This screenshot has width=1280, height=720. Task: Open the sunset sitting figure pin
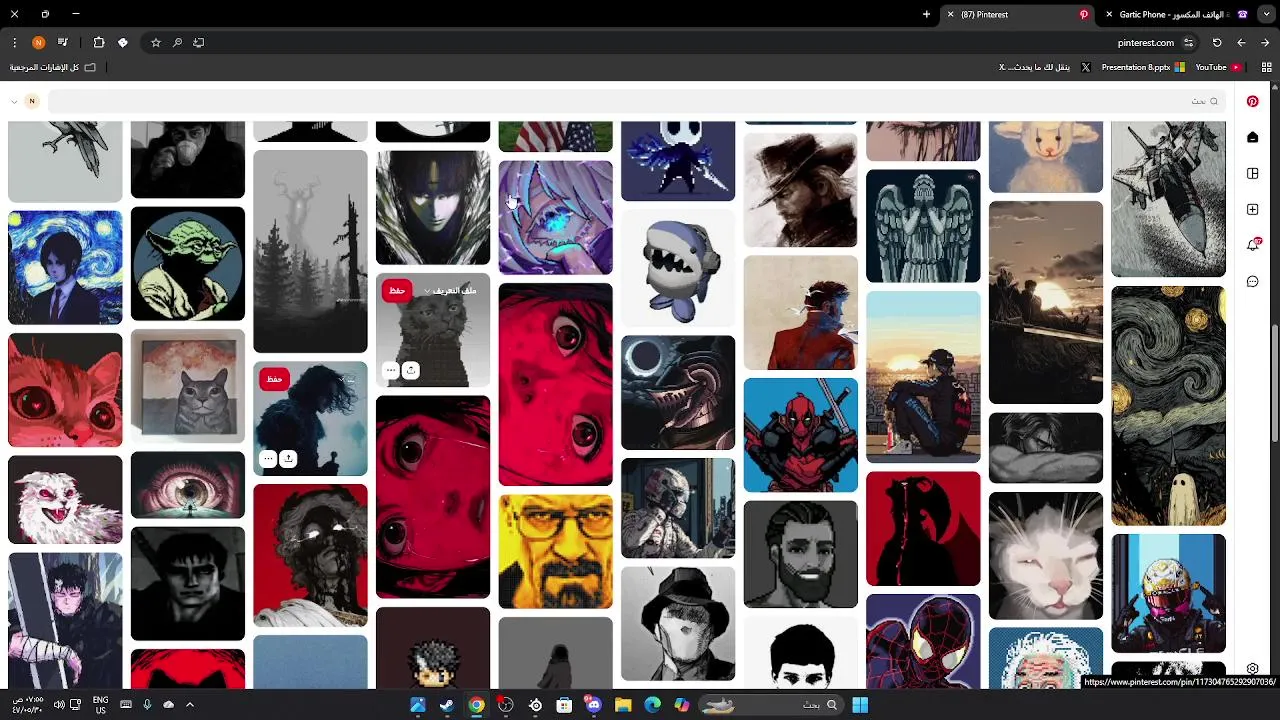coord(923,377)
